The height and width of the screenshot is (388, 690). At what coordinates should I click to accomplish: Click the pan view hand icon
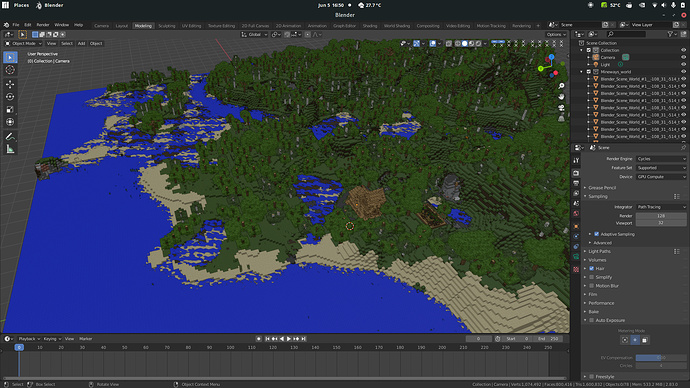(x=561, y=97)
